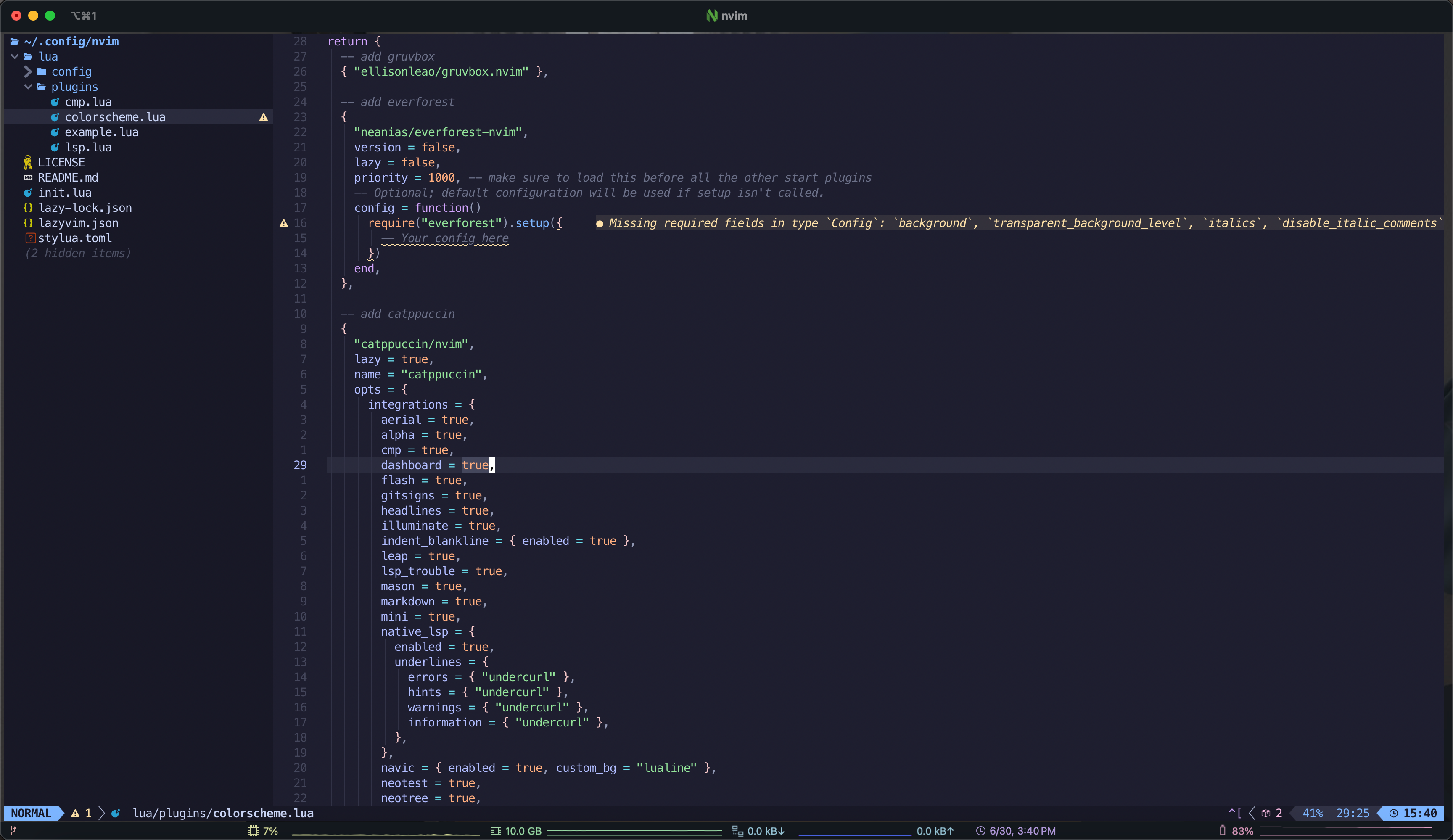Image resolution: width=1453 pixels, height=840 pixels.
Task: Click the lua/plugins/colorscheme.lua path in the statusline
Action: point(223,813)
